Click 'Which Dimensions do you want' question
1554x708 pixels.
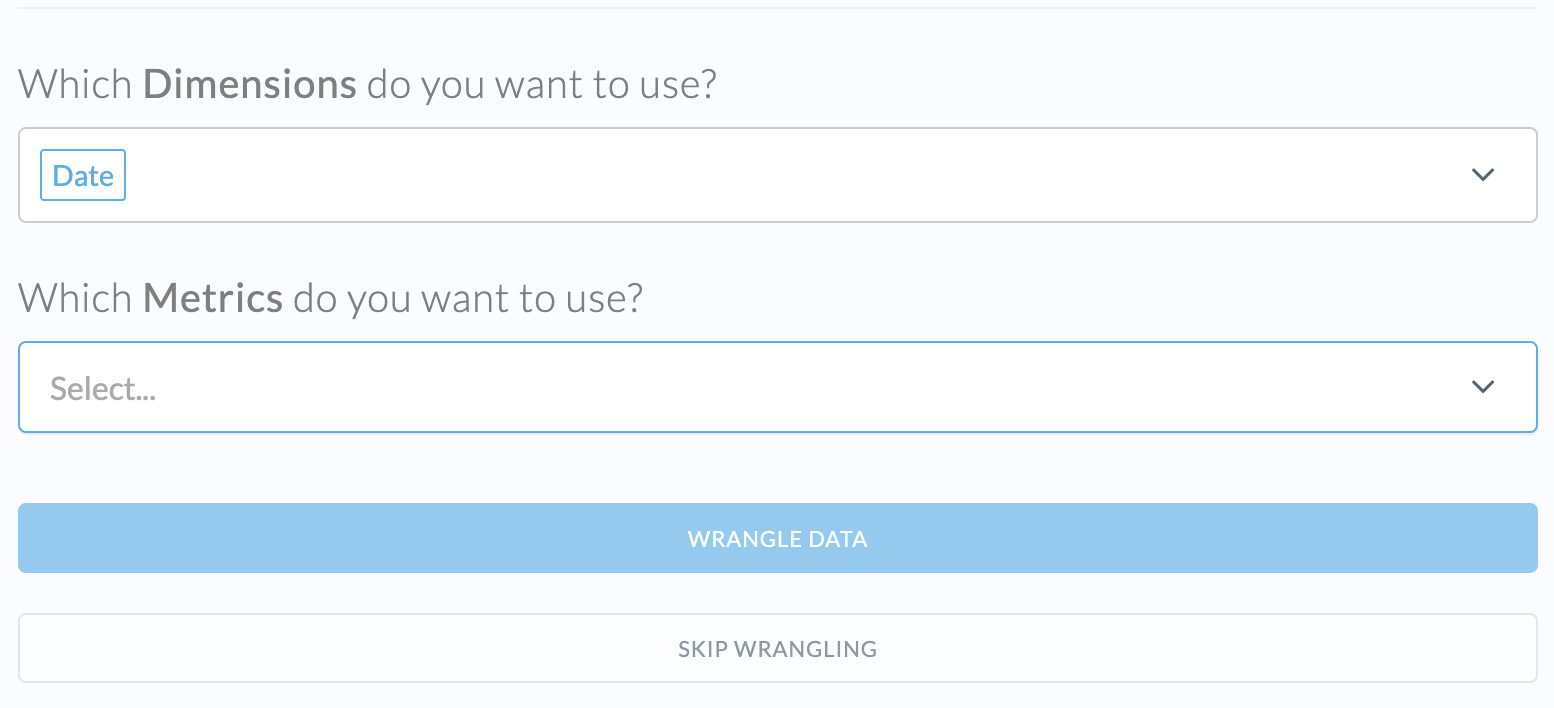coord(367,85)
